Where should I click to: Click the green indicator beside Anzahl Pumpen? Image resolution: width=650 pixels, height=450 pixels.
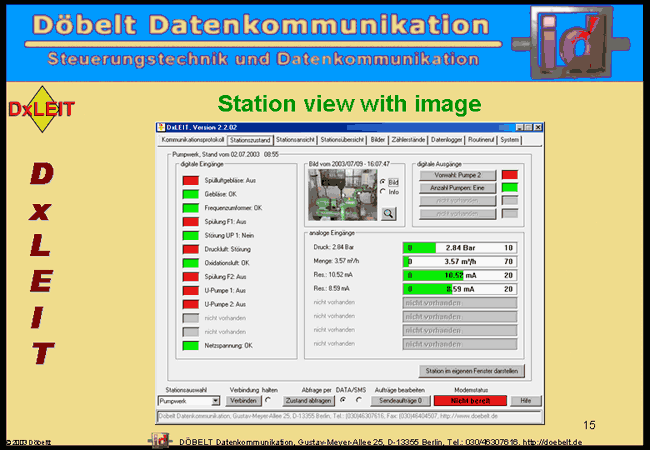click(510, 188)
